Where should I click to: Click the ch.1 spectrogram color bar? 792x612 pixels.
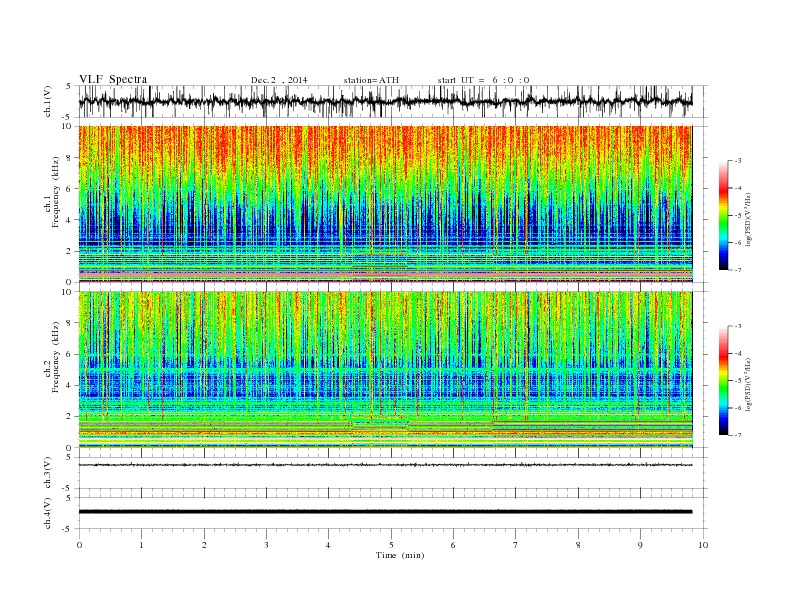coord(723,215)
